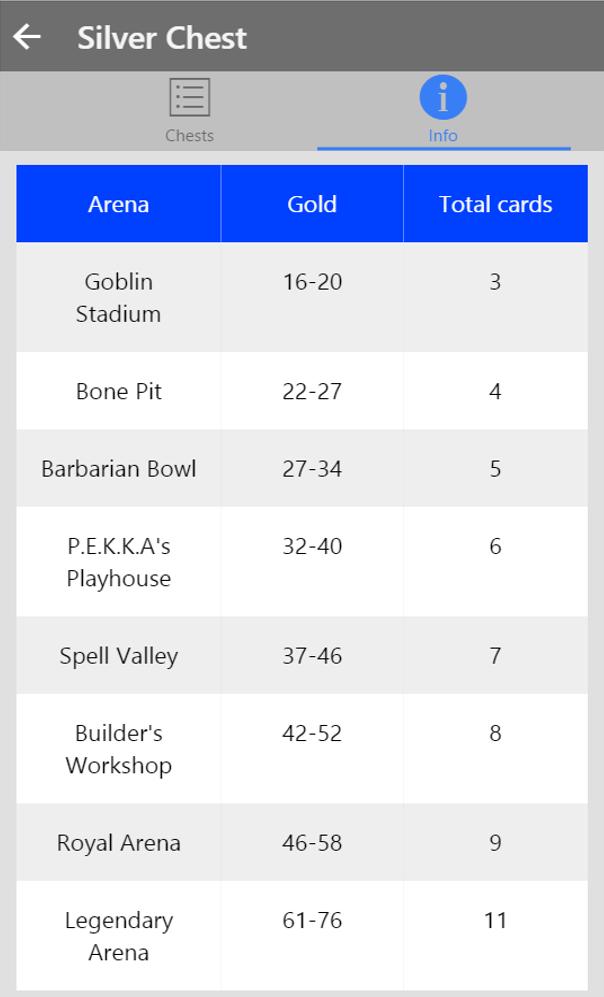This screenshot has width=604, height=997.
Task: Switch to the Info tab label
Action: pos(443,136)
